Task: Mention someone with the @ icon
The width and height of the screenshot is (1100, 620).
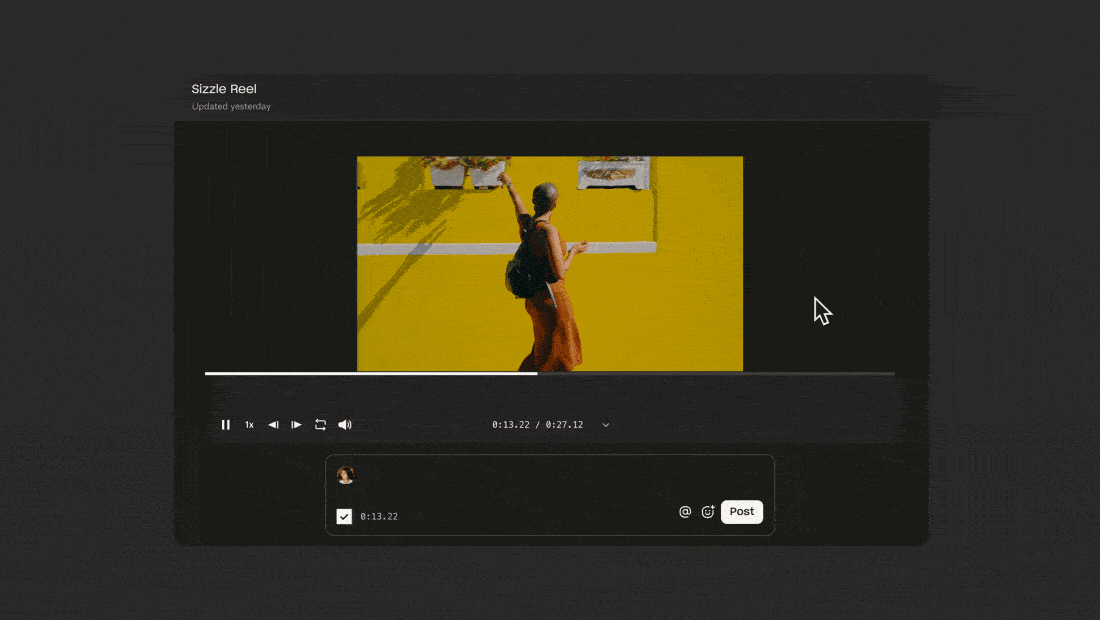Action: [685, 512]
